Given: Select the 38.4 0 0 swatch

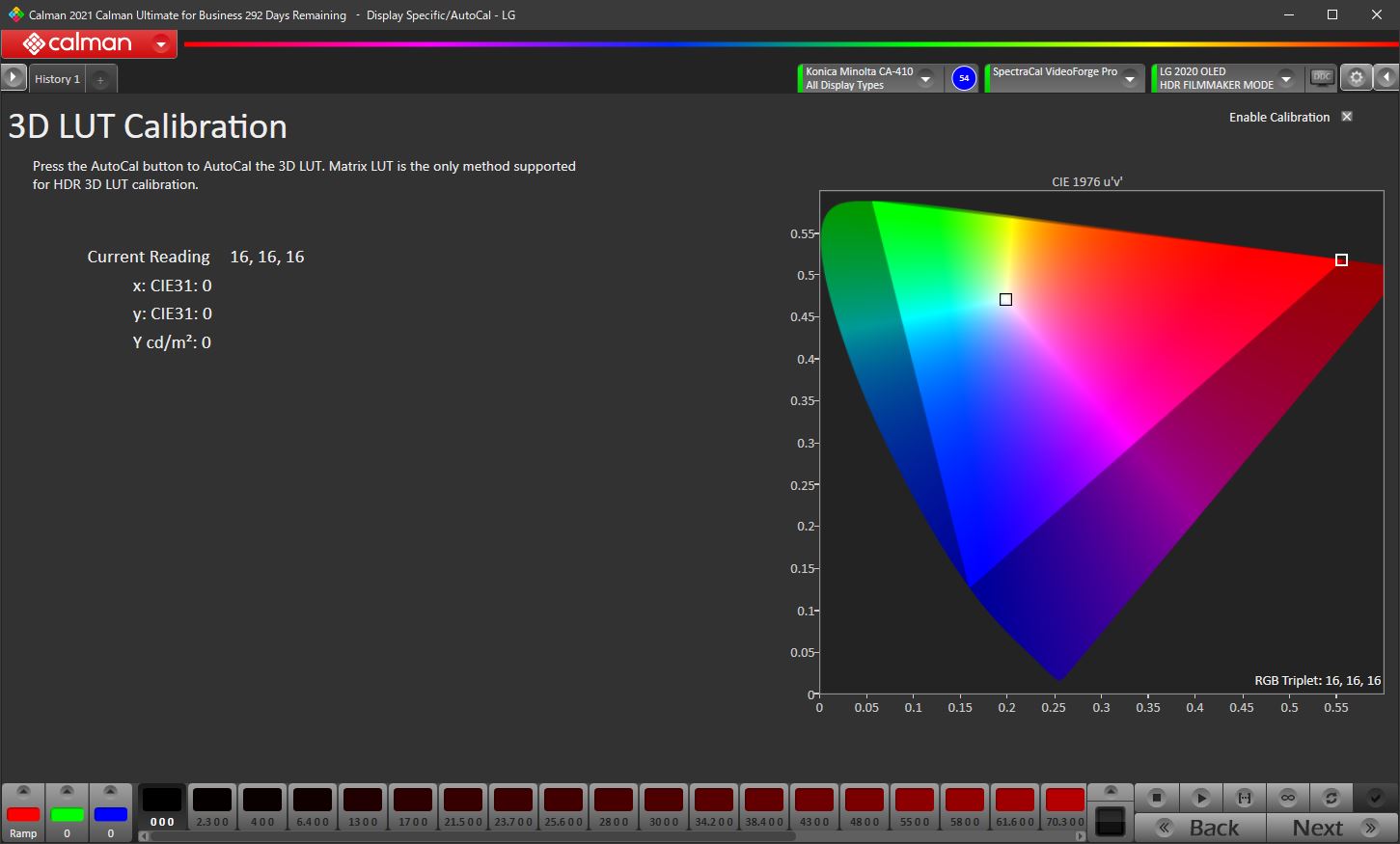Looking at the screenshot, I should coord(764,807).
